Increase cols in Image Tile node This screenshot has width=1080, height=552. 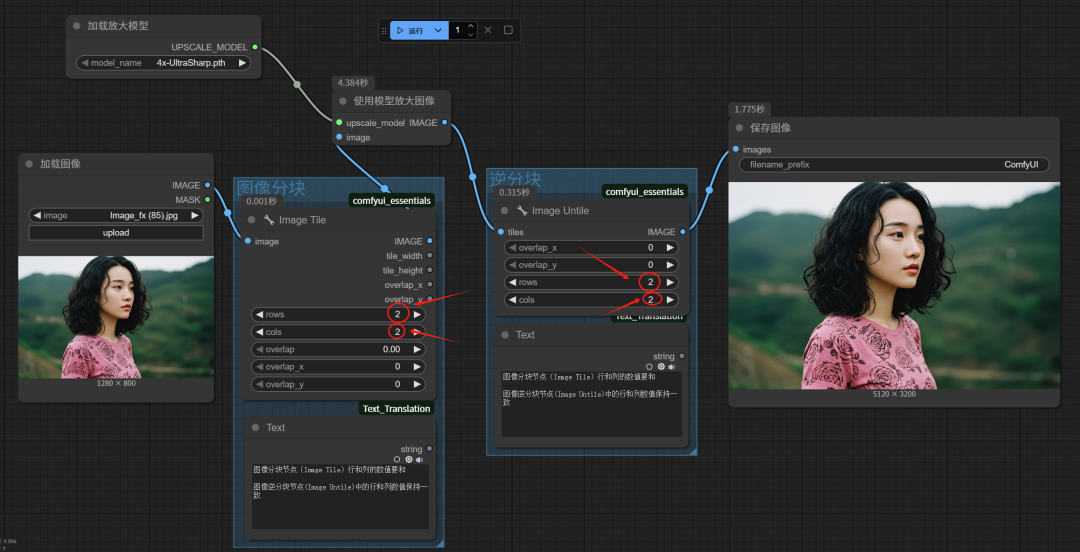pos(417,332)
